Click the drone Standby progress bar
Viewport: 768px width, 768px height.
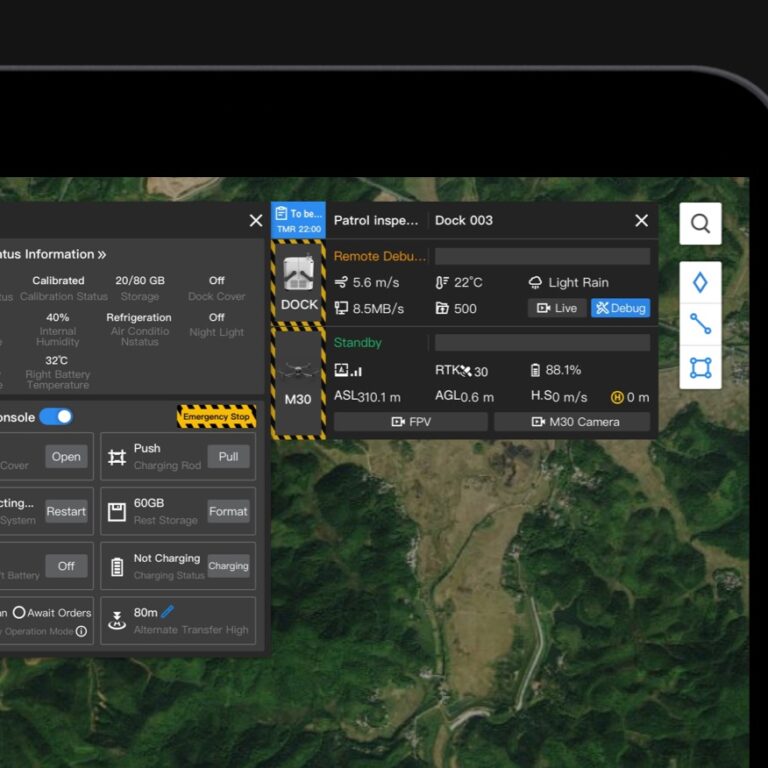(542, 343)
